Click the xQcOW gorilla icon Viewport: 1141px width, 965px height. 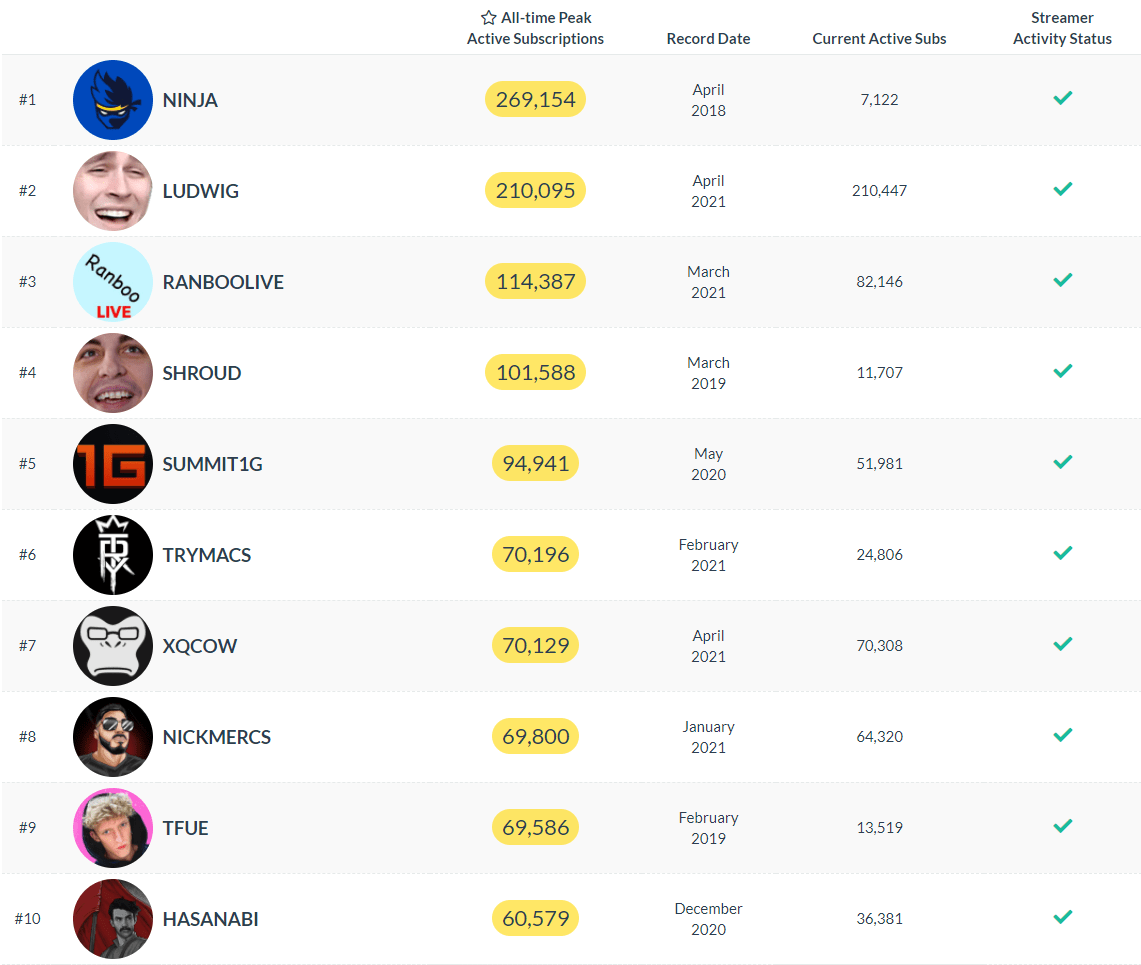(x=113, y=646)
